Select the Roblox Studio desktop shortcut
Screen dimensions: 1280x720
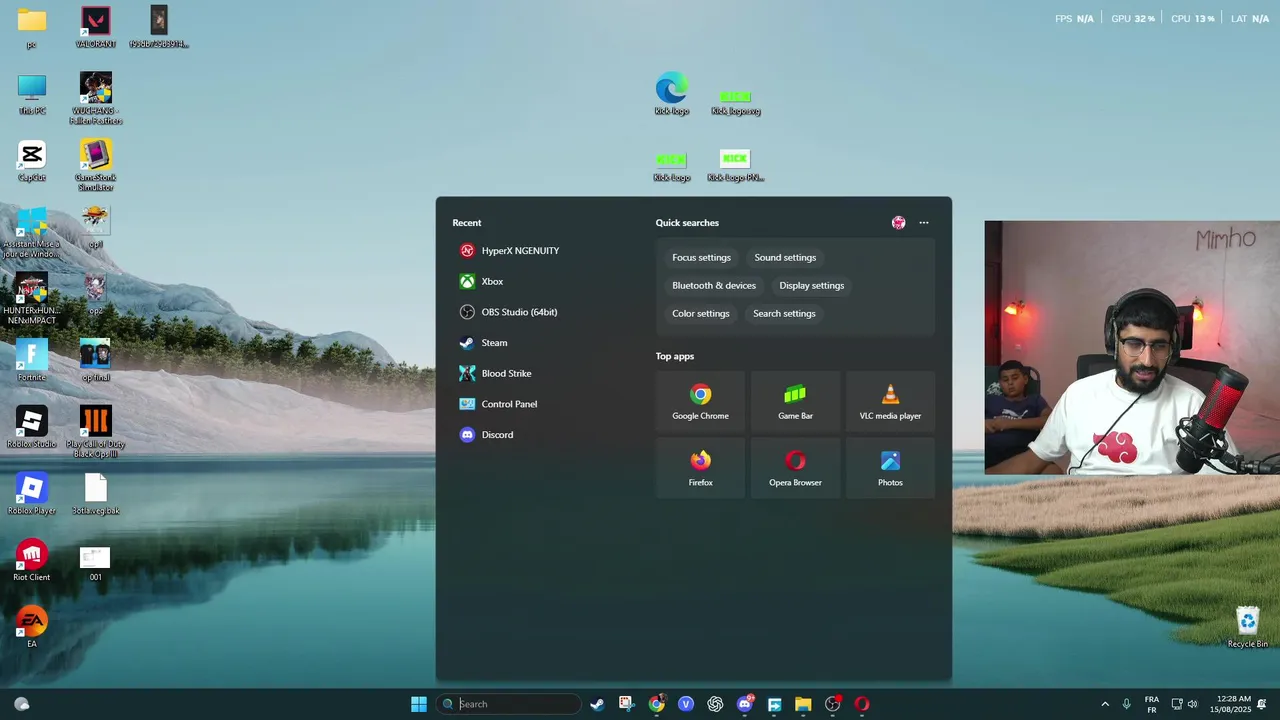(x=32, y=428)
